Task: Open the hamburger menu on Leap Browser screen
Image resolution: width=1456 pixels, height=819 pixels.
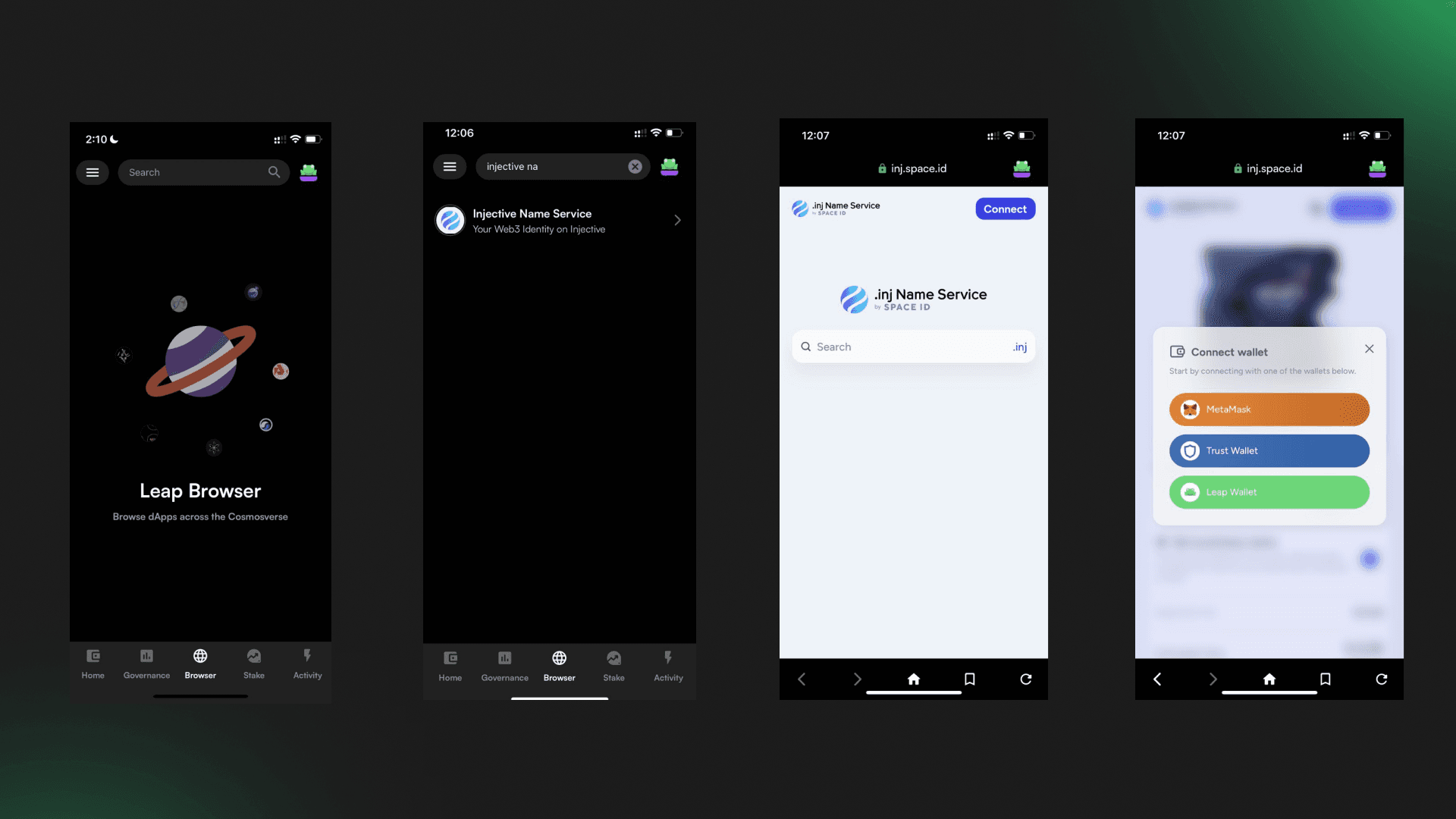Action: tap(93, 173)
